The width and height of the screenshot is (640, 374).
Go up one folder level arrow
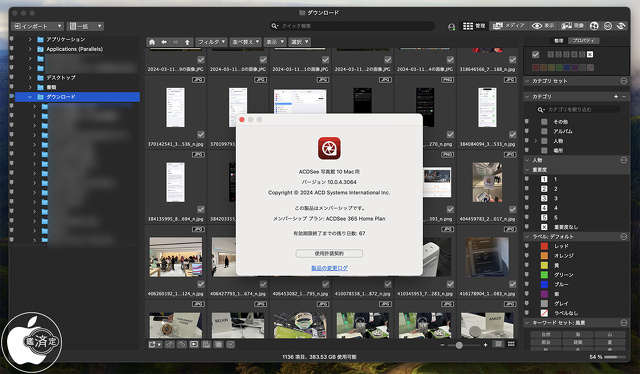(x=187, y=42)
